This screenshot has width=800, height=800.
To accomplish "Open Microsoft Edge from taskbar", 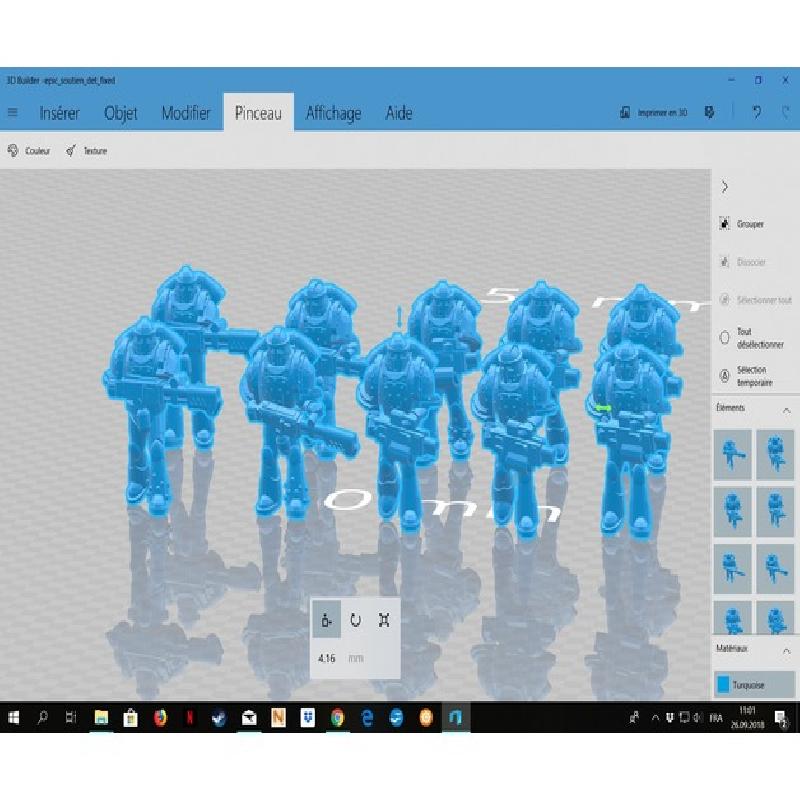I will (x=367, y=718).
